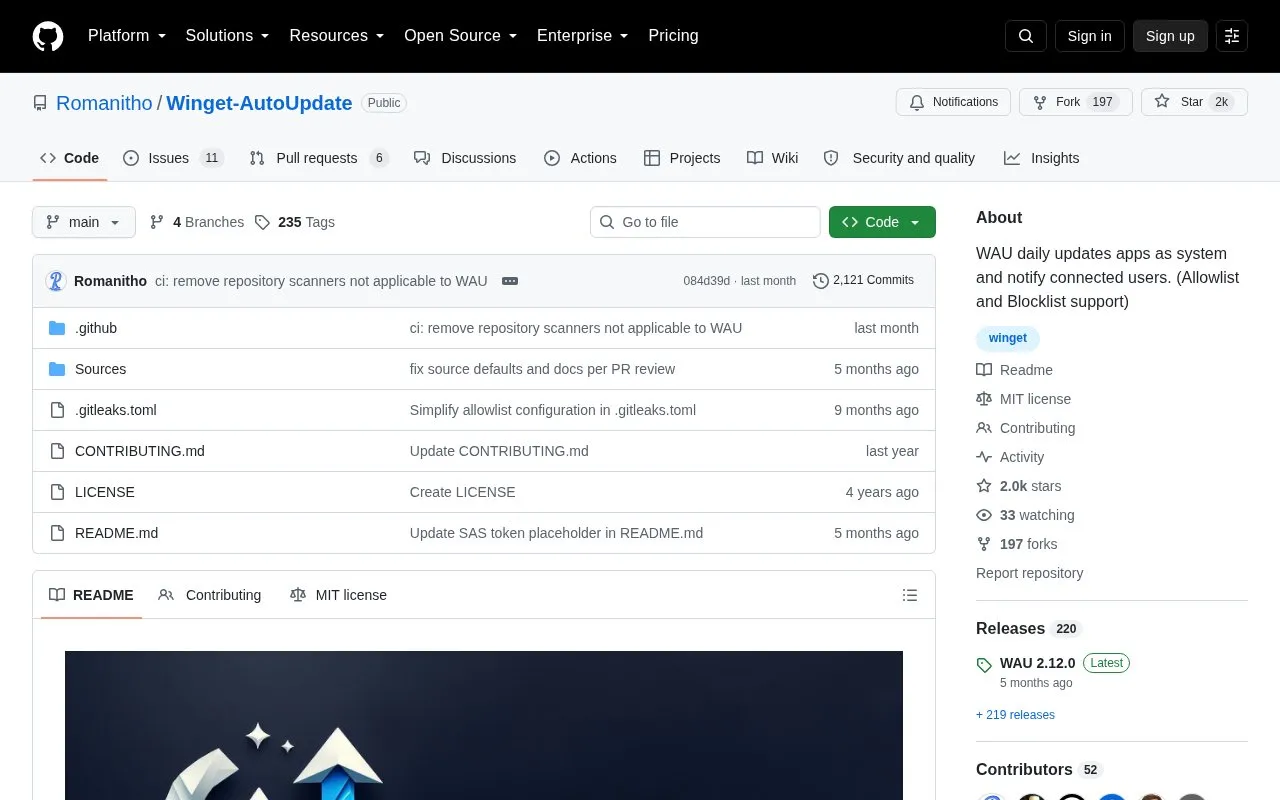1280x800 pixels.
Task: Expand the Solutions menu
Action: [228, 36]
